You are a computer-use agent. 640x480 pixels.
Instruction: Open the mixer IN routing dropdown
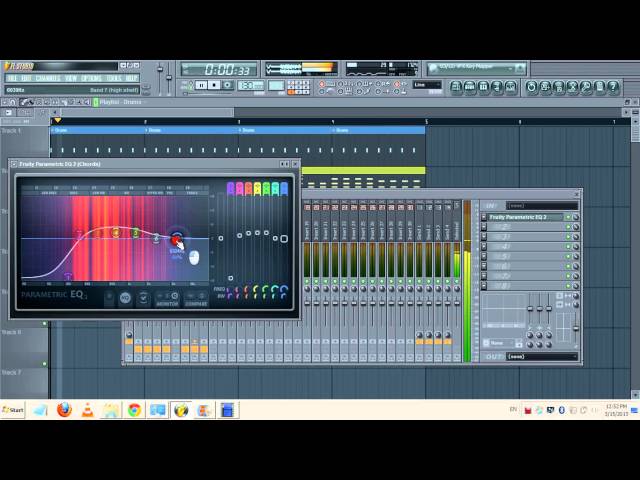tap(542, 206)
